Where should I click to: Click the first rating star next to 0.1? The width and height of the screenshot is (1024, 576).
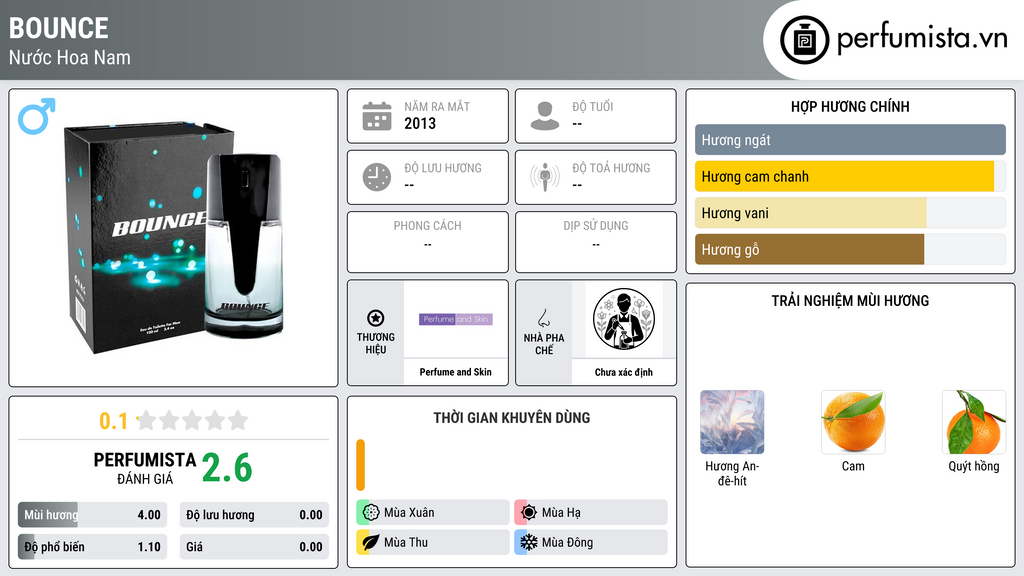tap(147, 420)
